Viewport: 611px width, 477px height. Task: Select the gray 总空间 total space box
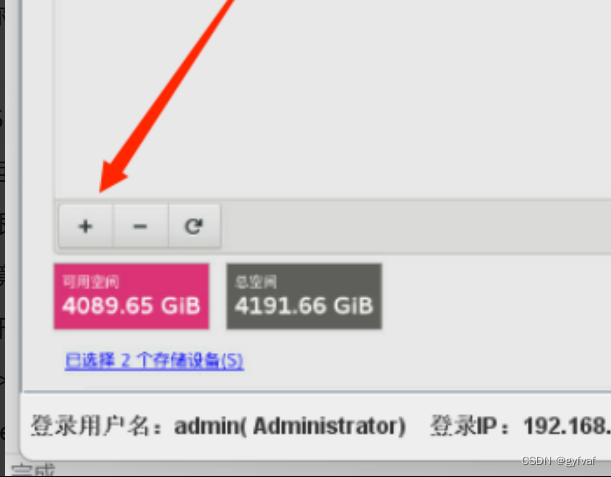pos(304,296)
